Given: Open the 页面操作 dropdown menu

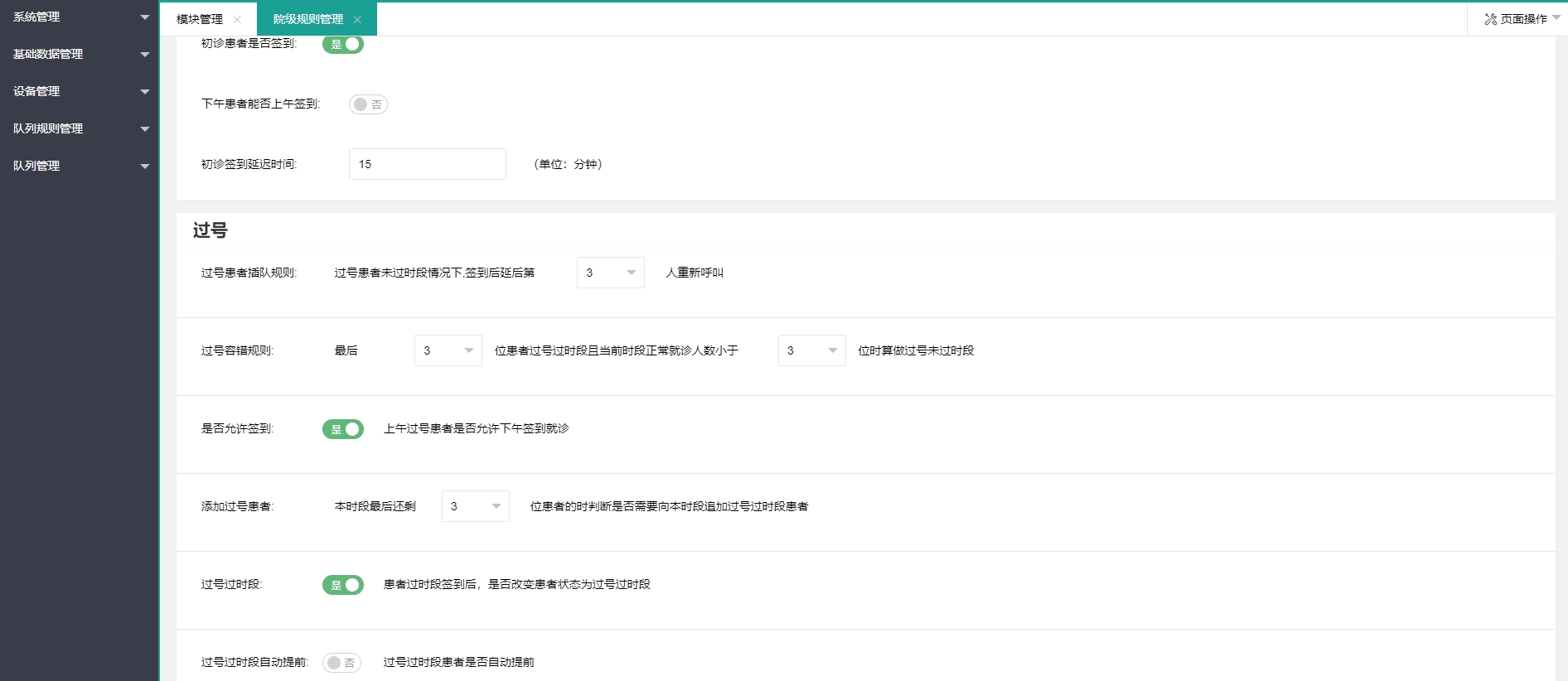Looking at the screenshot, I should 1522,19.
